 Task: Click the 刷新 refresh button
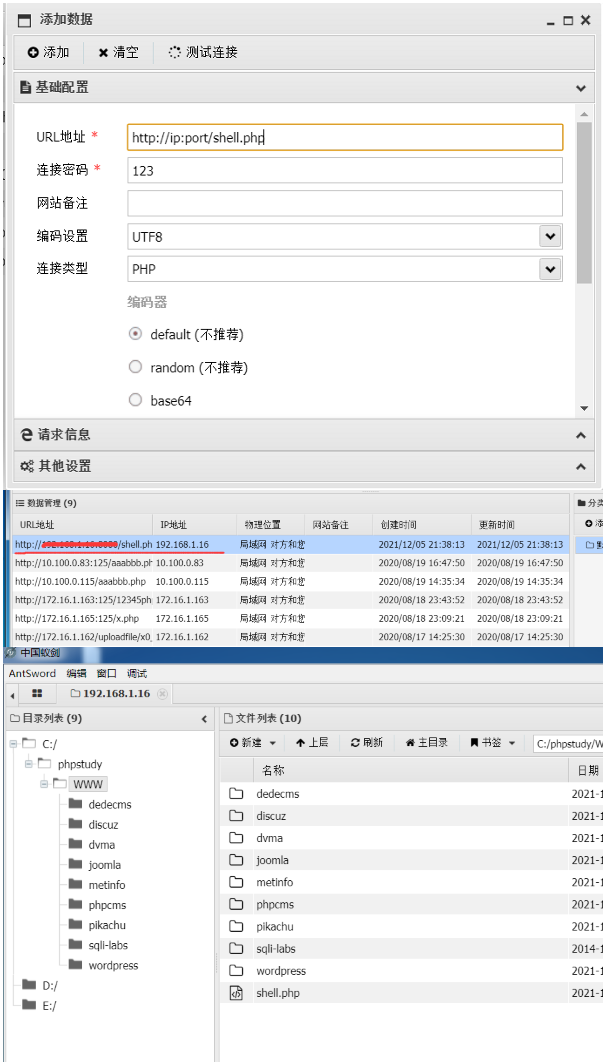coord(366,742)
